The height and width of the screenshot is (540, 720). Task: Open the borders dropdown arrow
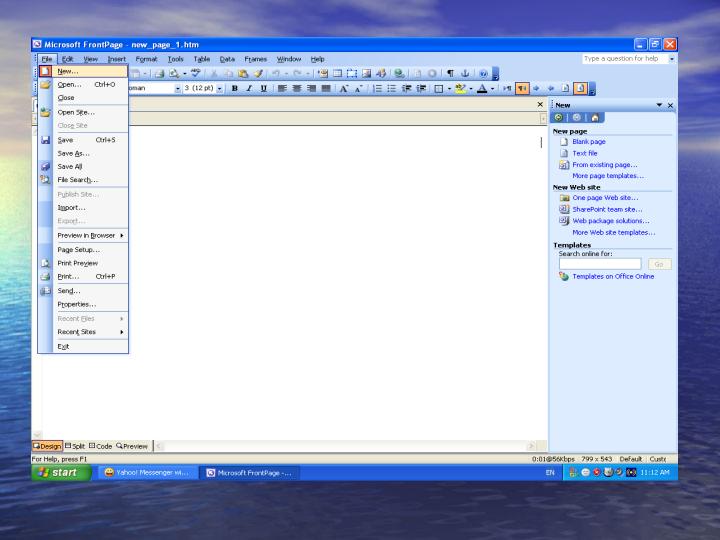coord(449,88)
